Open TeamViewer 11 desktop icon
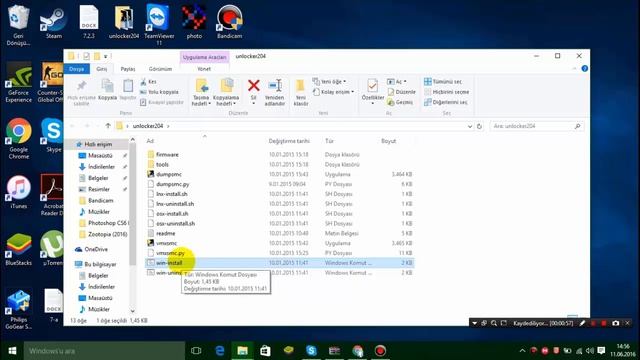This screenshot has width=640, height=360. coord(159,24)
